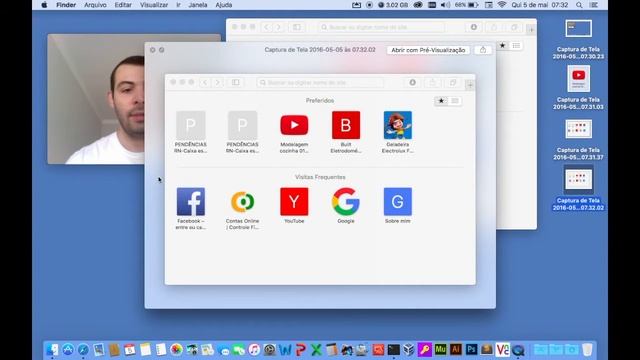Image resolution: width=640 pixels, height=360 pixels.
Task: Open the first PENDÊNCIAS RN-Caixa favorite tile
Action: point(191,132)
